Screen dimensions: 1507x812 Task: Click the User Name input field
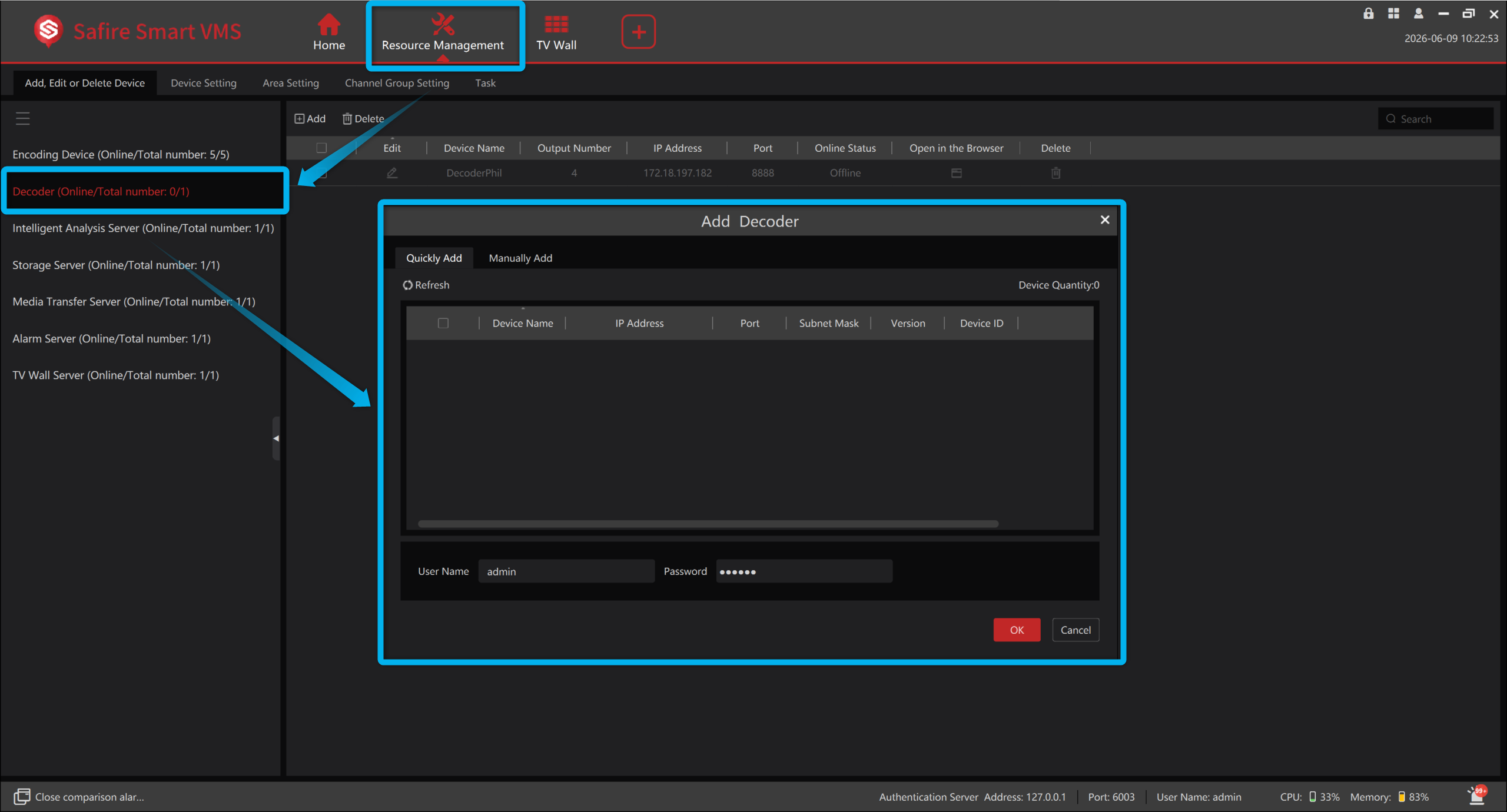(566, 571)
